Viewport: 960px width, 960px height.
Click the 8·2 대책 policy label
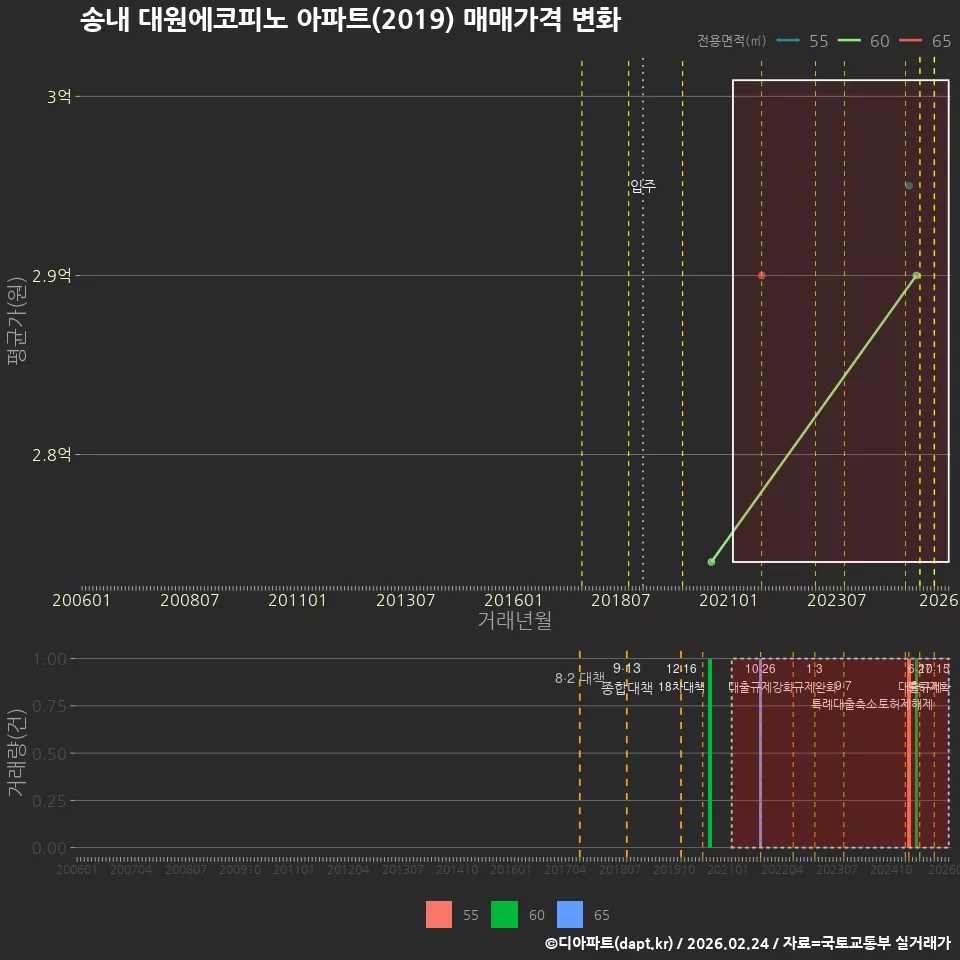tap(579, 678)
